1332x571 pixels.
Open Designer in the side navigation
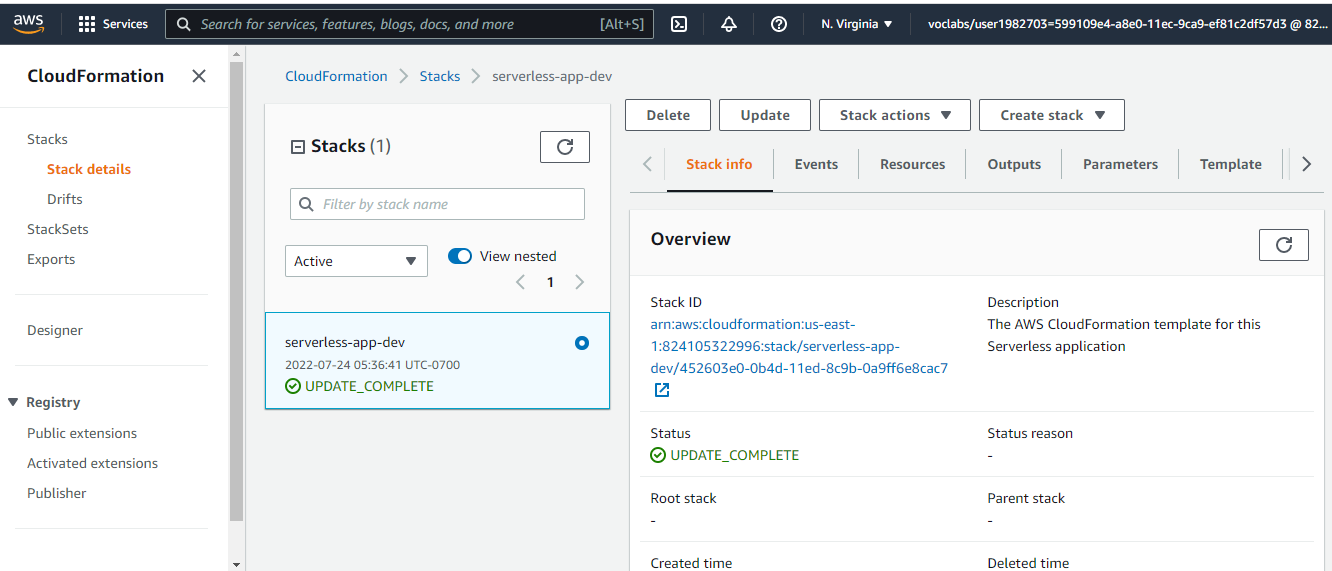pos(55,330)
